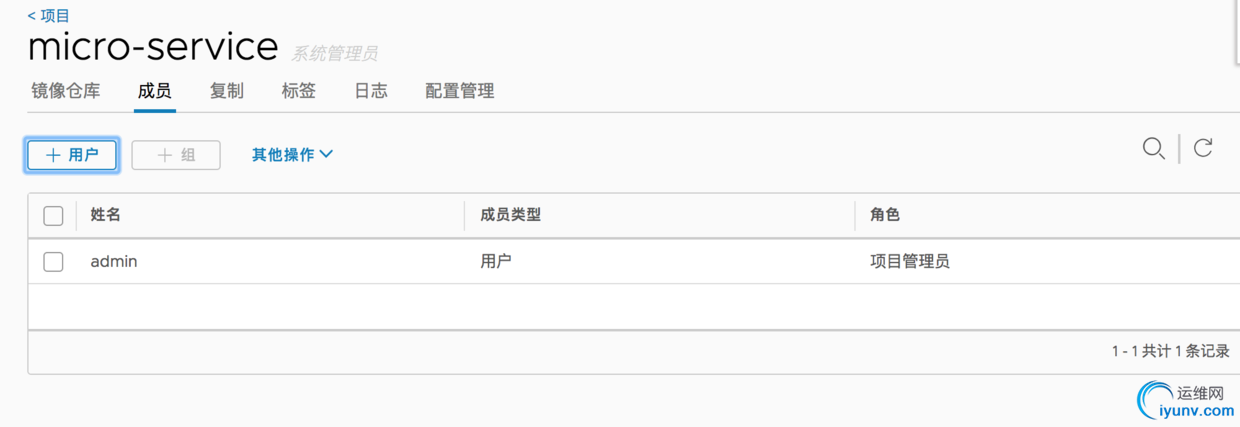
Task: Select the 成员 tab
Action: 154,91
